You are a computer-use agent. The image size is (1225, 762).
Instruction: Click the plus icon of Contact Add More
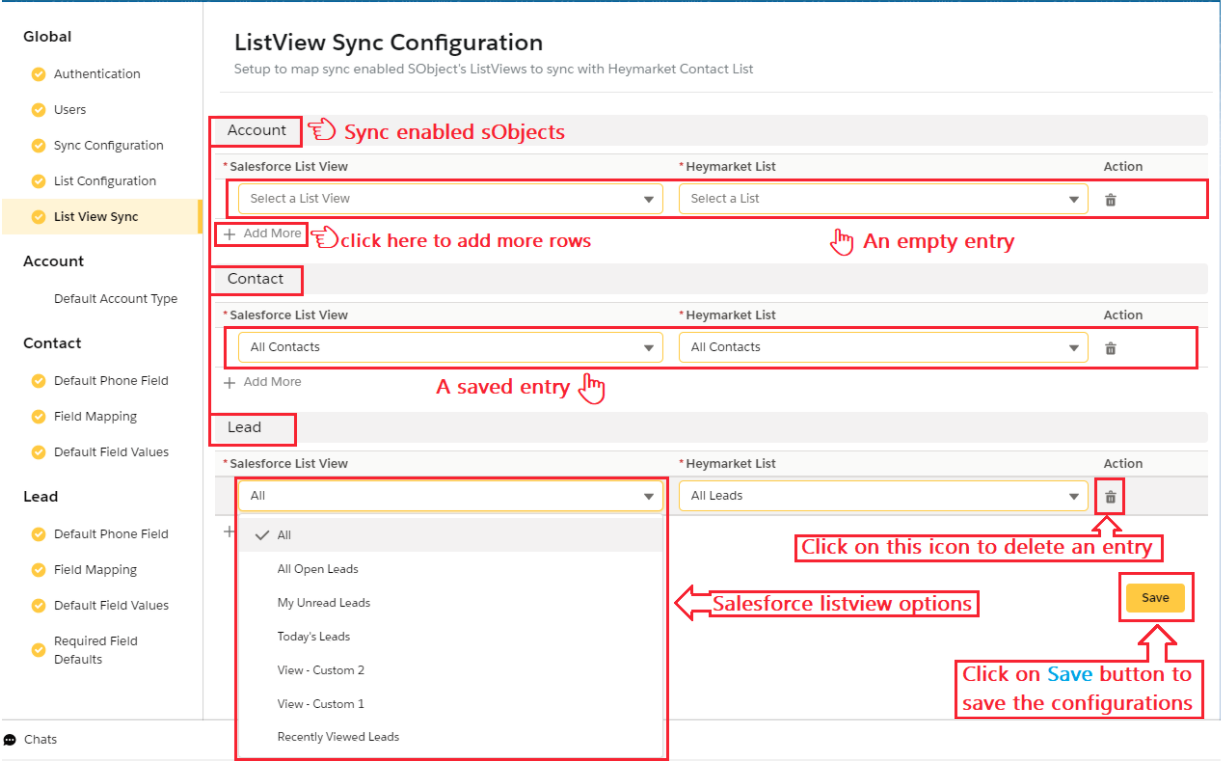pyautogui.click(x=230, y=382)
